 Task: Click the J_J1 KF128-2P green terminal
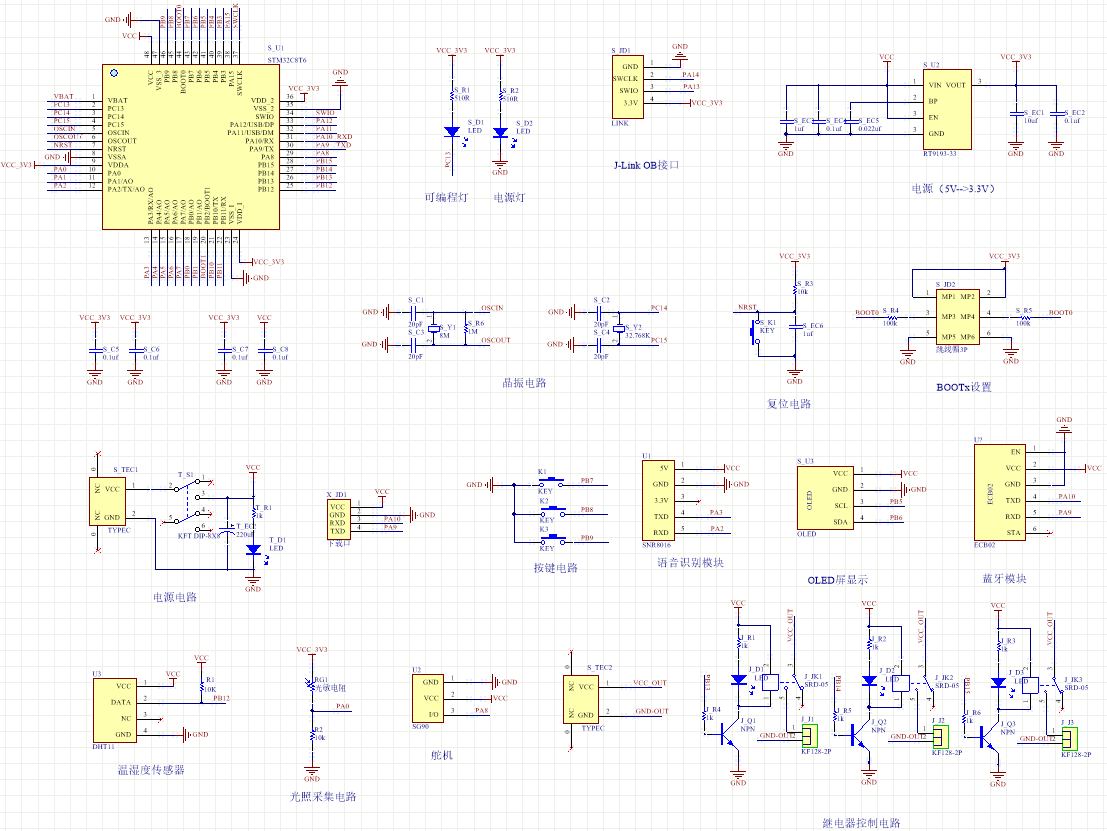tap(808, 737)
